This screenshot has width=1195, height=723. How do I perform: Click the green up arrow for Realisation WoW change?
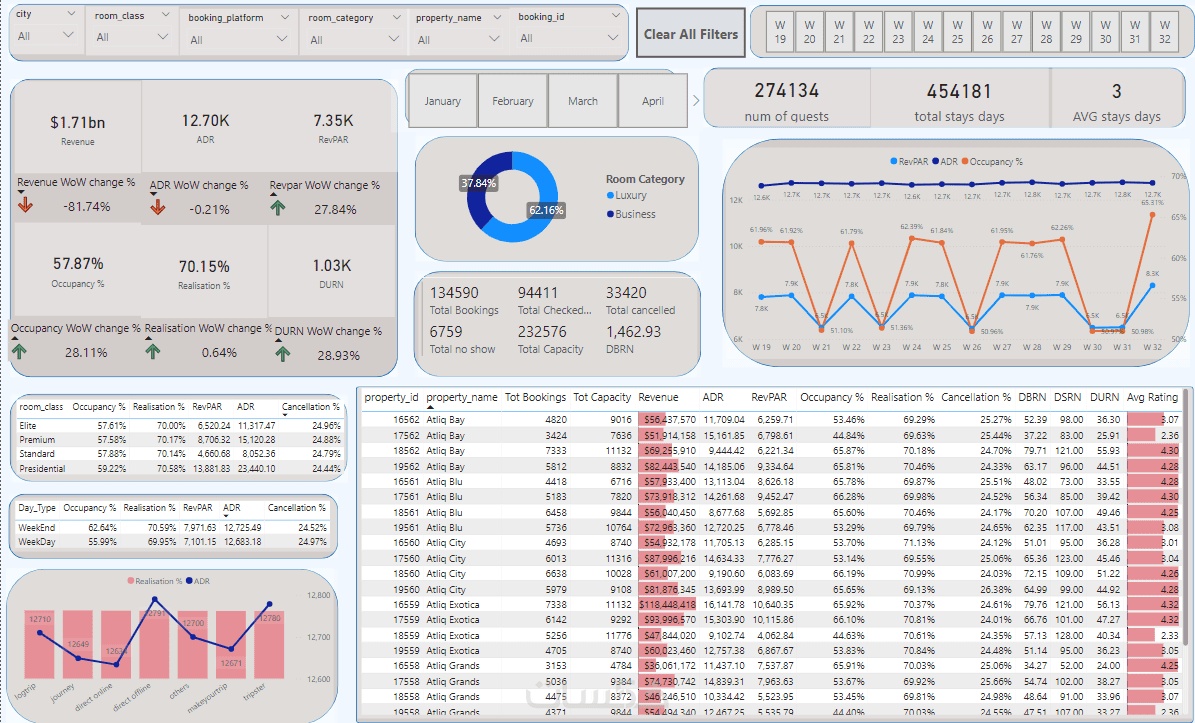point(152,351)
